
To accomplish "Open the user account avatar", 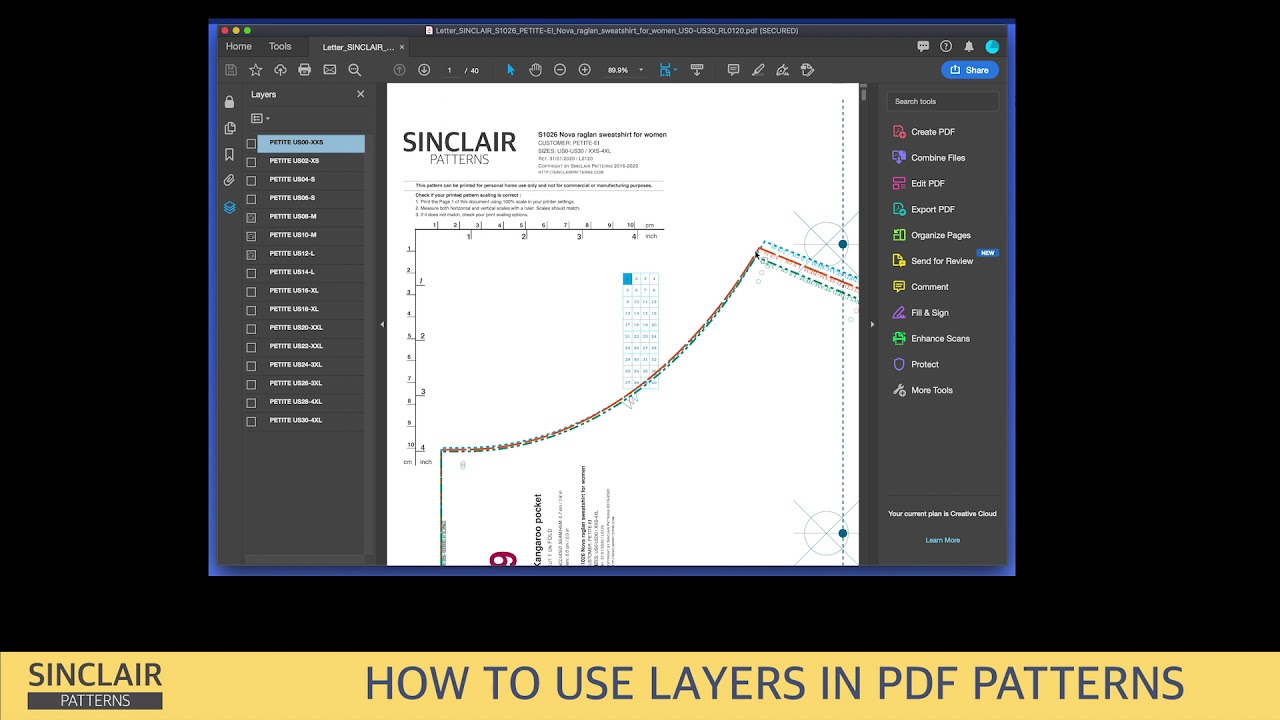I will [992, 46].
